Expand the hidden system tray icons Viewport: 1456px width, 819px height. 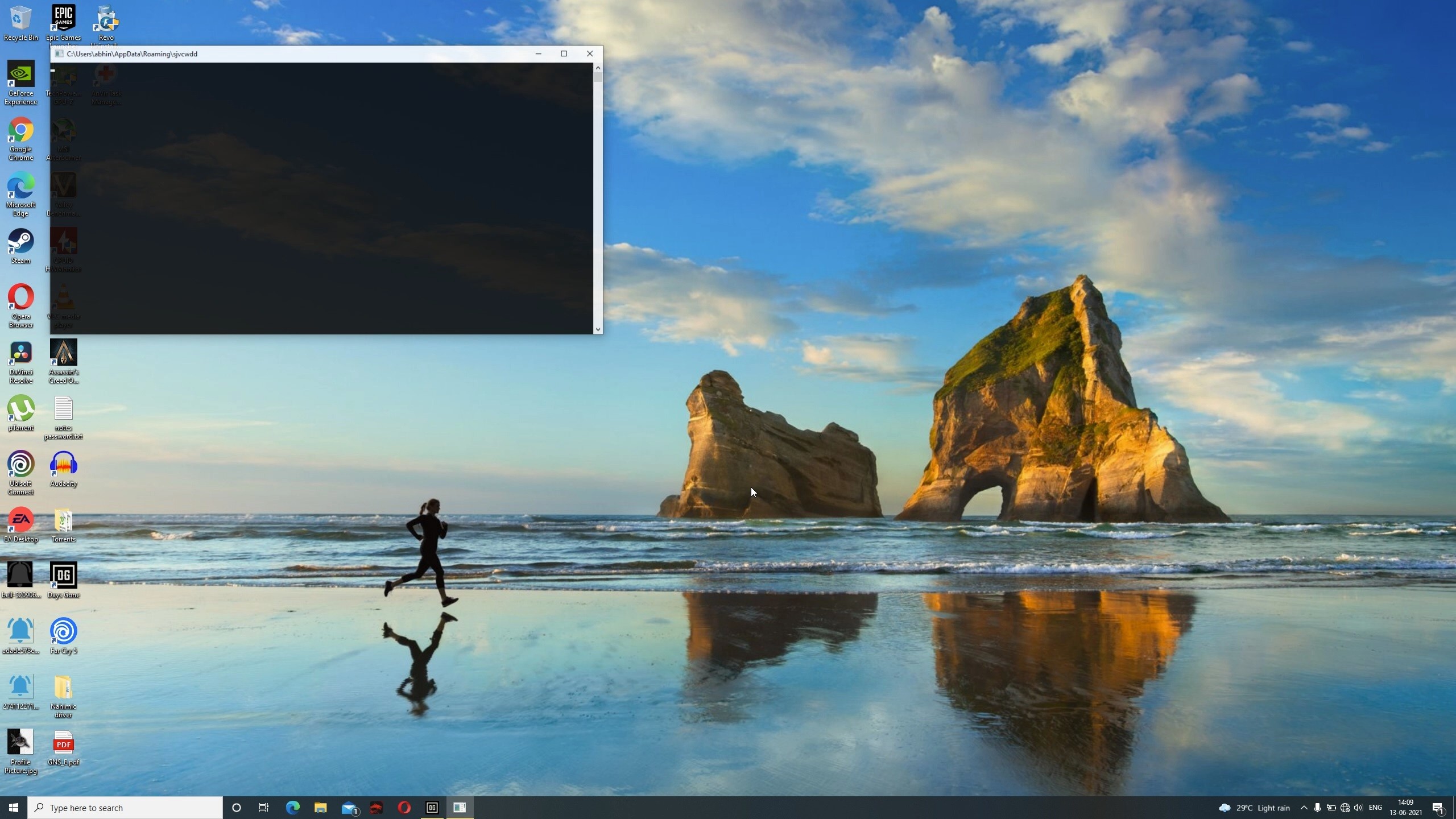(x=1304, y=808)
